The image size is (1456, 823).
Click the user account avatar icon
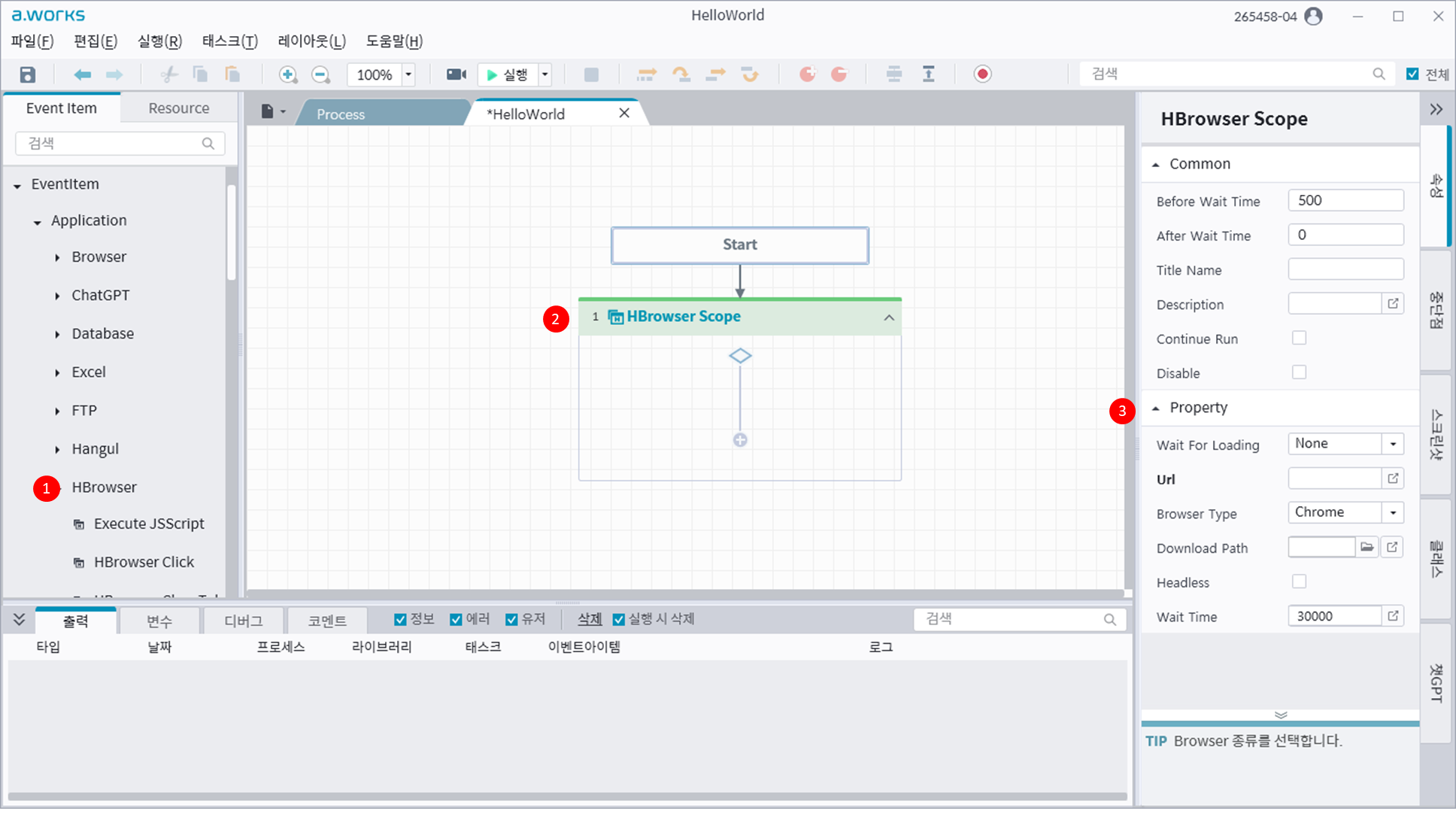(x=1313, y=16)
